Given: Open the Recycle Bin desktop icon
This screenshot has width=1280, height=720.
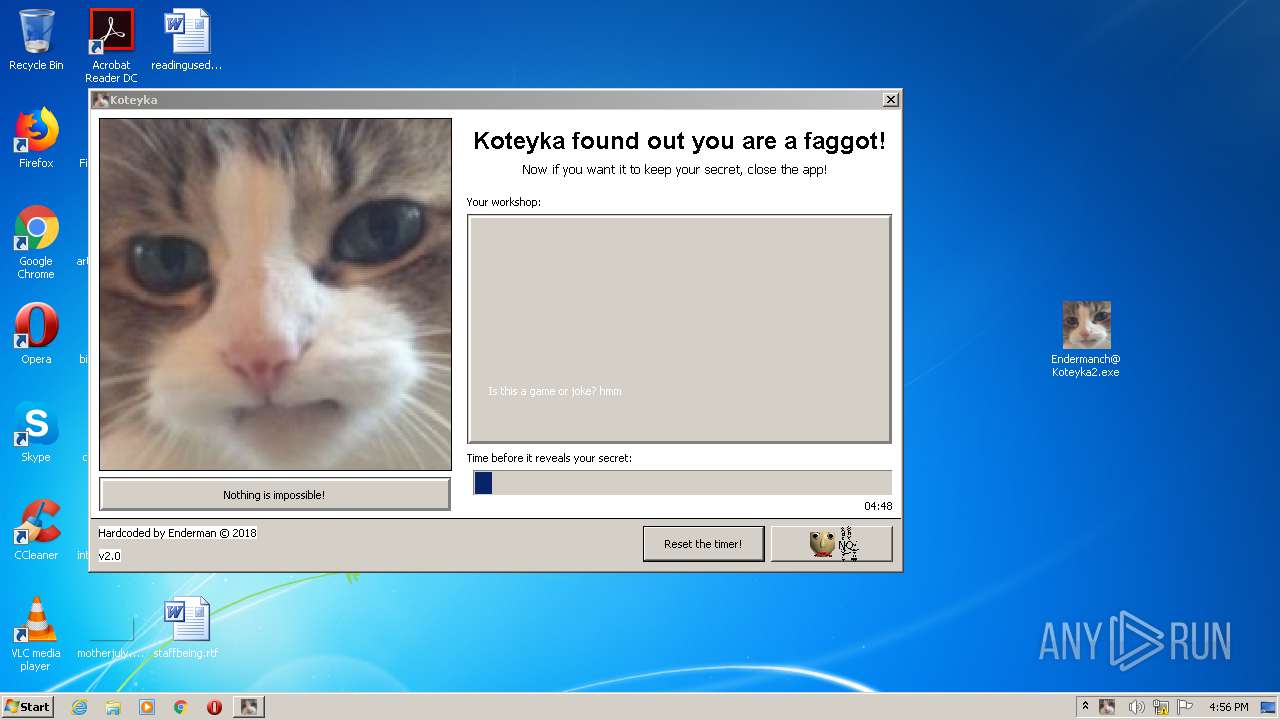Looking at the screenshot, I should point(36,40).
